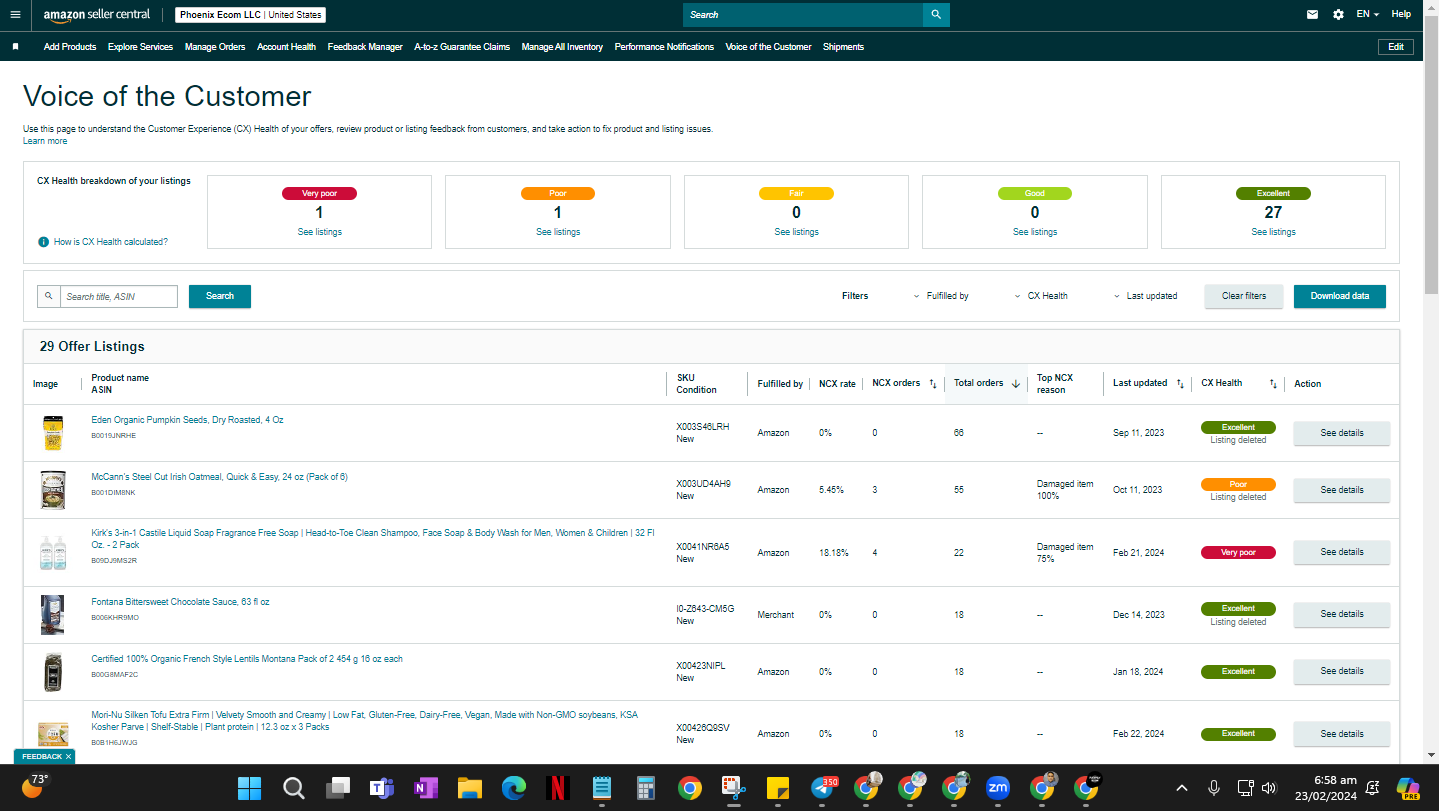Image resolution: width=1439 pixels, height=811 pixels.
Task: Open Explore Services in the nav bar
Action: click(140, 47)
